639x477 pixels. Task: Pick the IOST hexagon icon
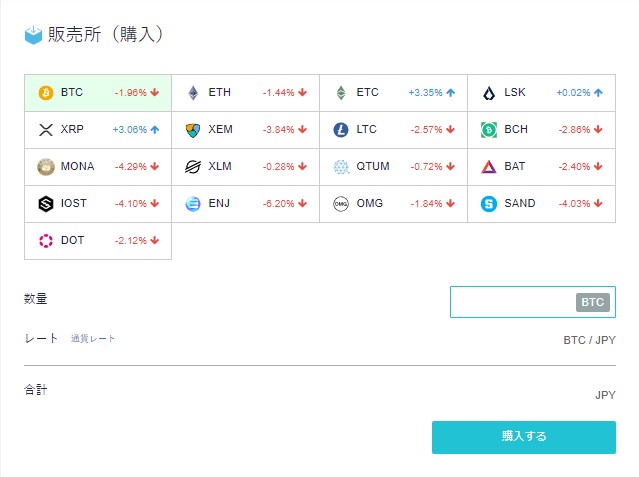coord(46,204)
